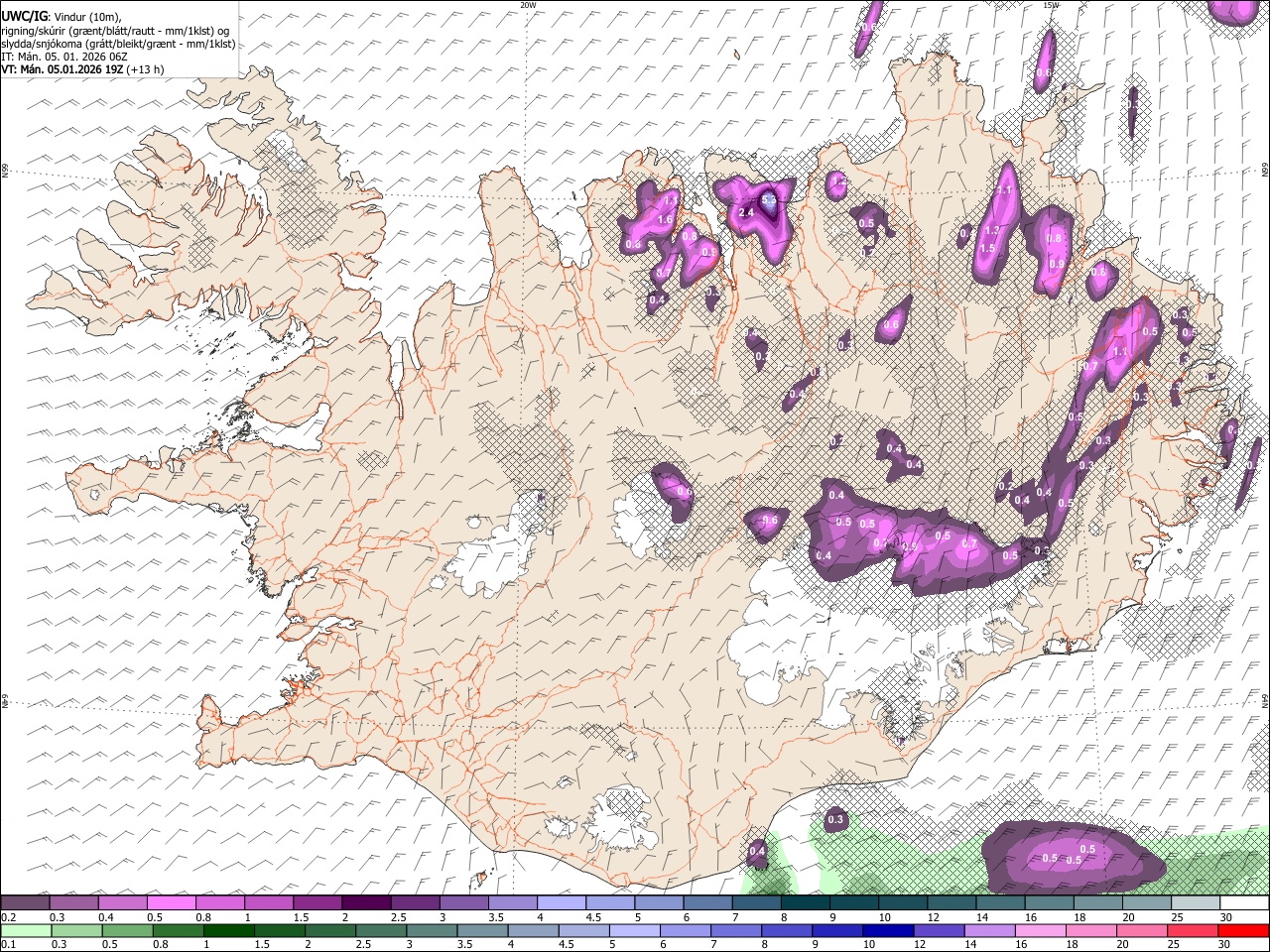Click the 0.3 label in green offshore area
Viewport: 1270px width, 952px height.
835,819
